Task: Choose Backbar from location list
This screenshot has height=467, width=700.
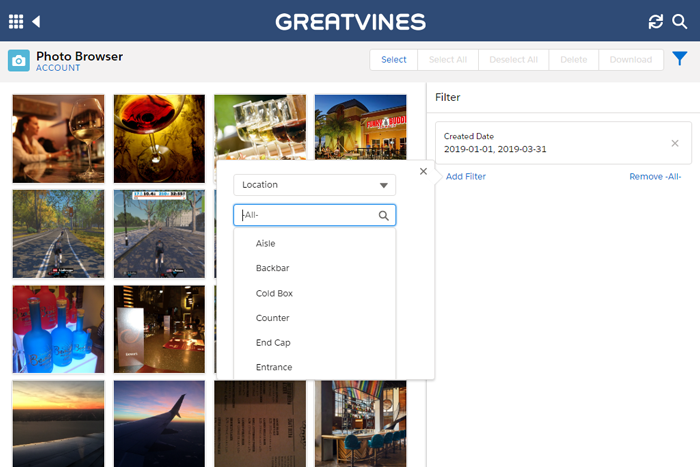Action: coord(272,269)
